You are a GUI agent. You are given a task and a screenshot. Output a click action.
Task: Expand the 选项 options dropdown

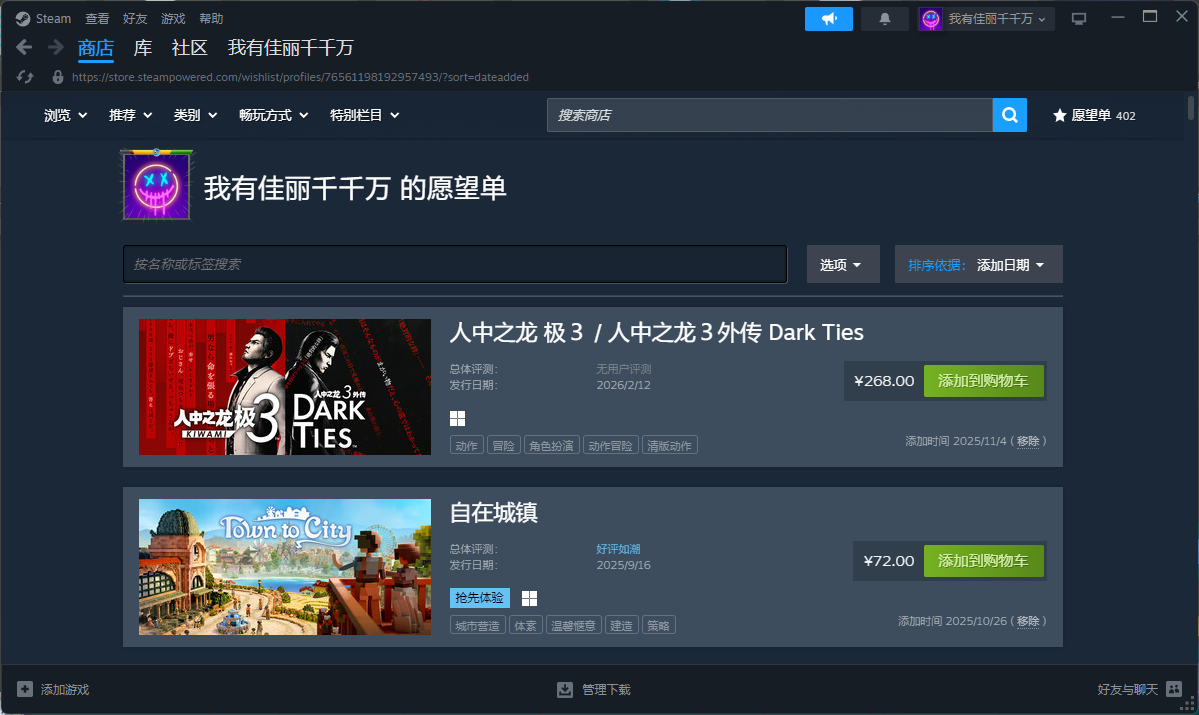(842, 265)
